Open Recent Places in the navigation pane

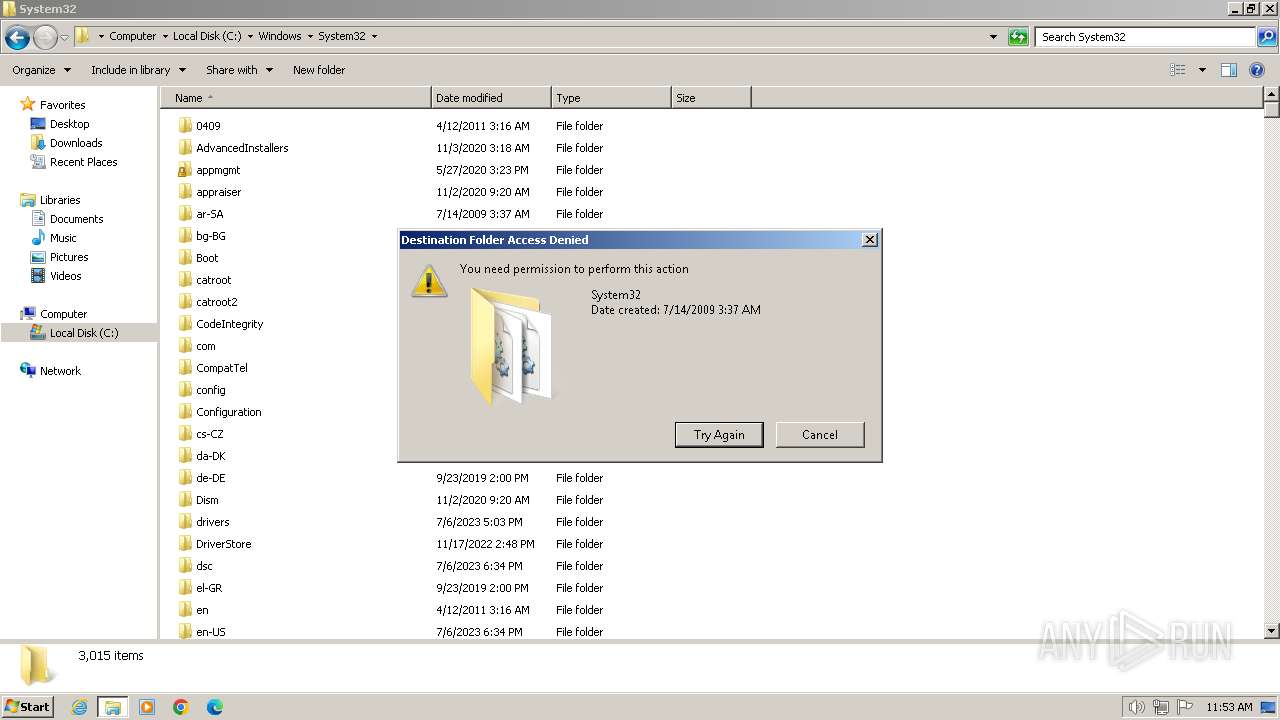[83, 162]
